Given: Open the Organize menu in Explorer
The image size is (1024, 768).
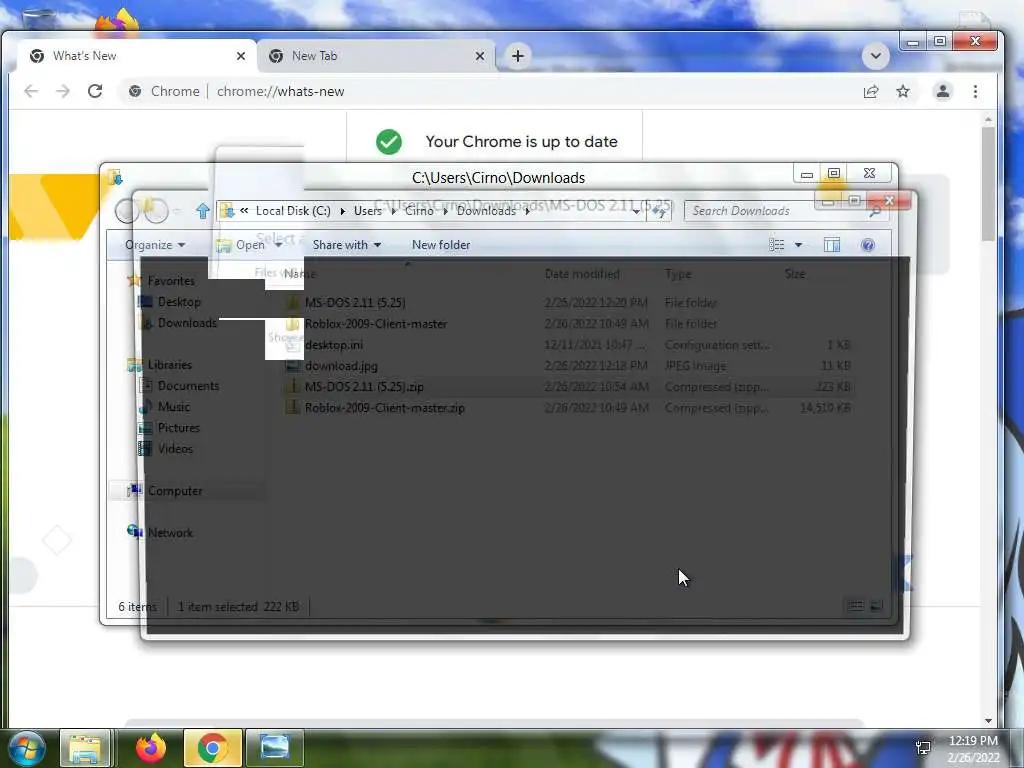Looking at the screenshot, I should 155,245.
